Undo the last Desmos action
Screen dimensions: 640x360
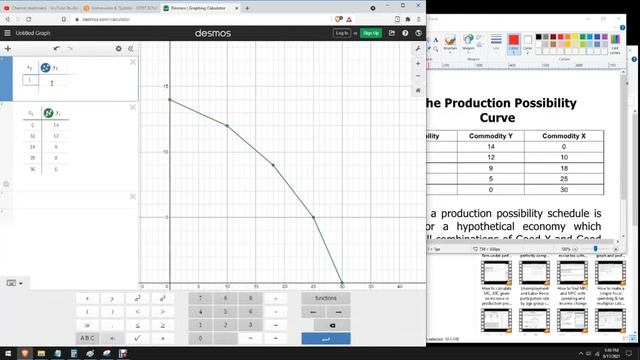[x=57, y=49]
